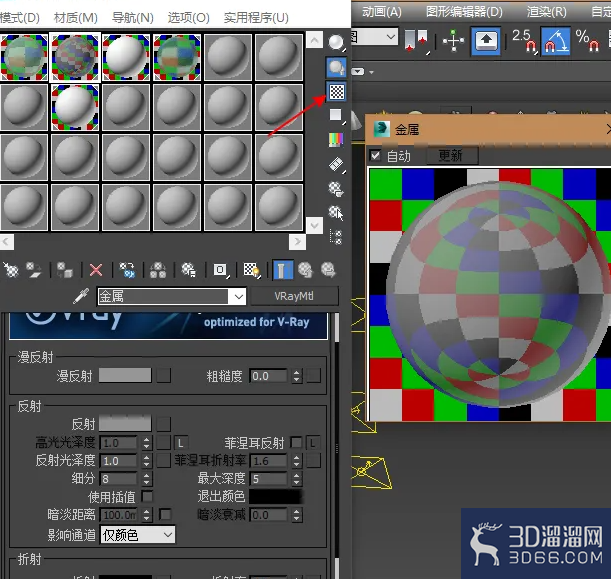The image size is (611, 579).
Task: Click Go to Parent icon
Action: tap(305, 270)
